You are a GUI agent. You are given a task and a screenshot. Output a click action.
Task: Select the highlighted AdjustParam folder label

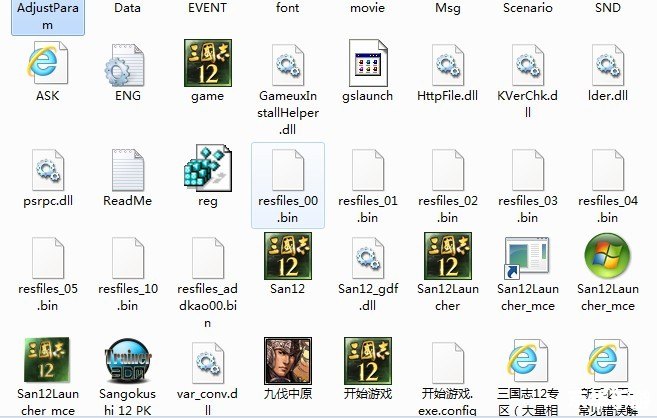click(48, 16)
